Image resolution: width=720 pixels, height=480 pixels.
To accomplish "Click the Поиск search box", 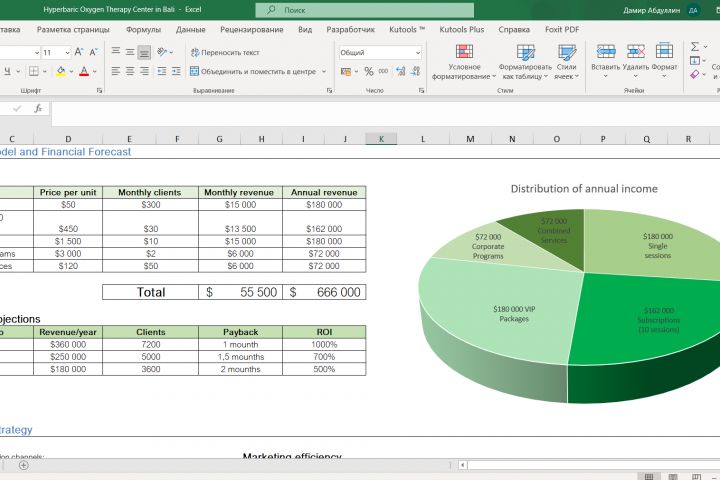I will pos(365,10).
